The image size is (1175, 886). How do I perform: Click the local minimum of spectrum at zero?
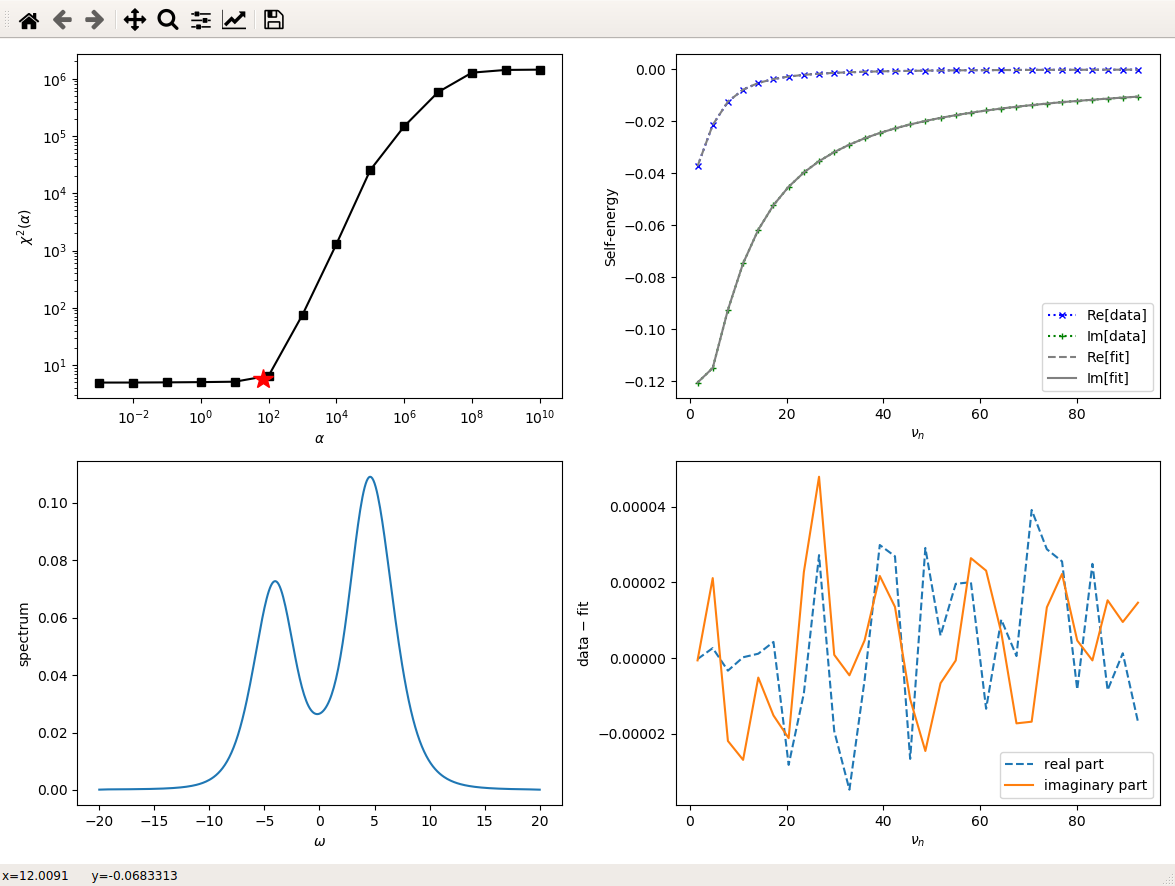point(318,713)
